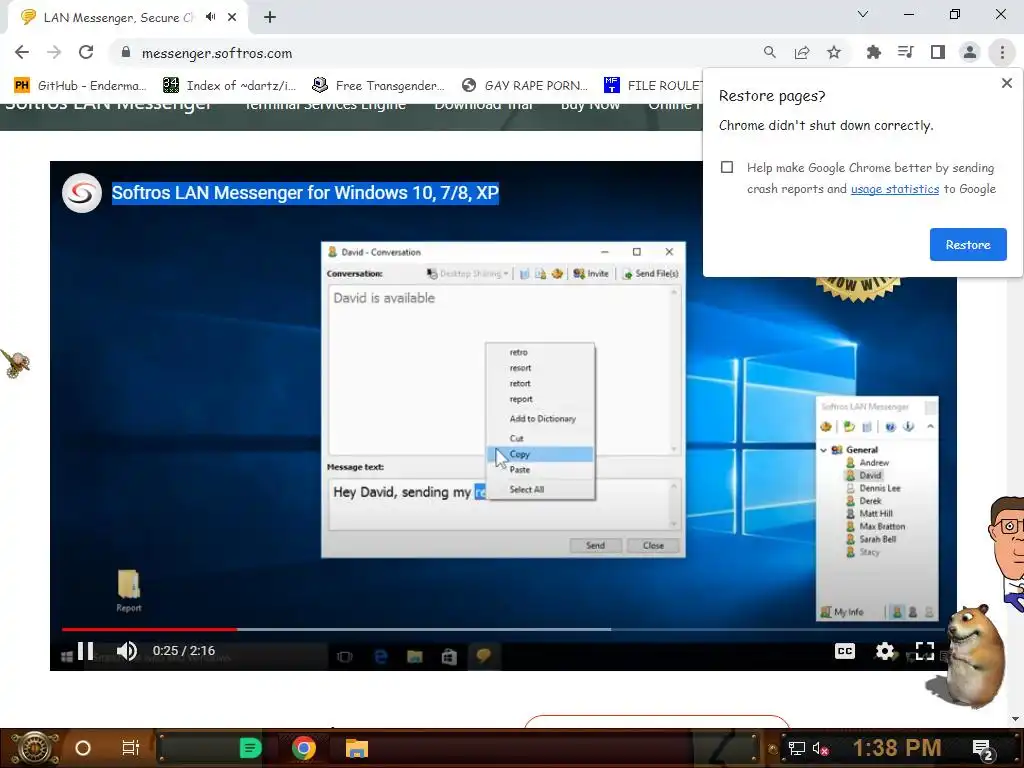Open the GitHub - Enderma bookmark
1024x768 pixels.
tap(80, 86)
